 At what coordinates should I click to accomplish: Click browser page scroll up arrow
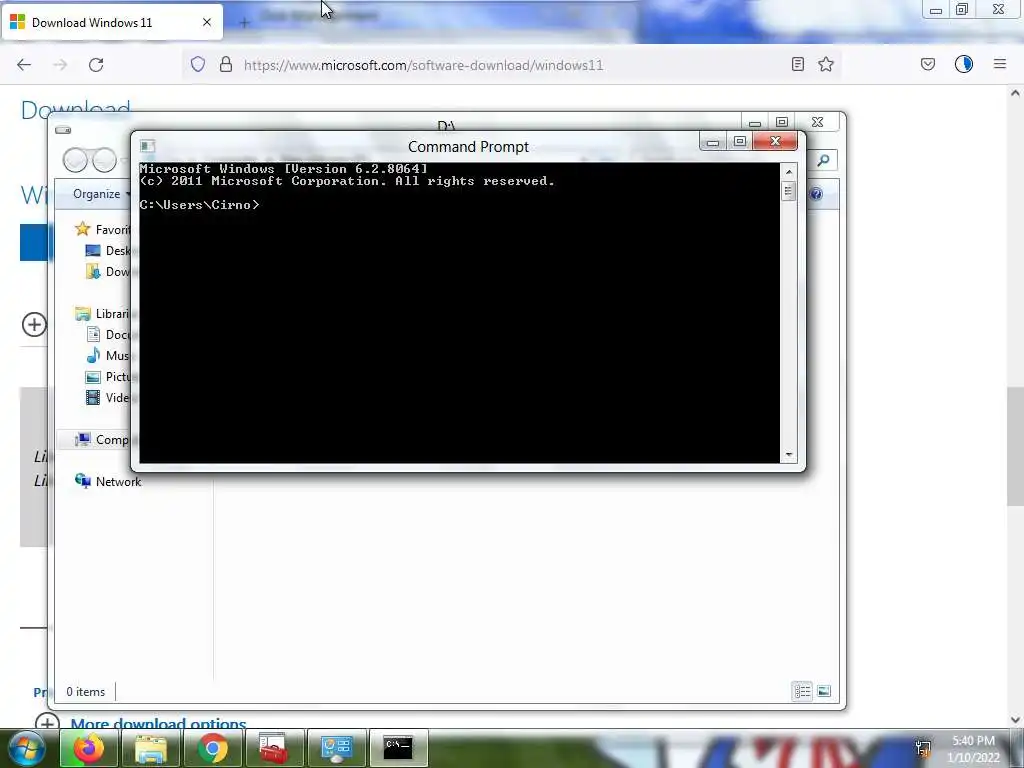[1015, 93]
